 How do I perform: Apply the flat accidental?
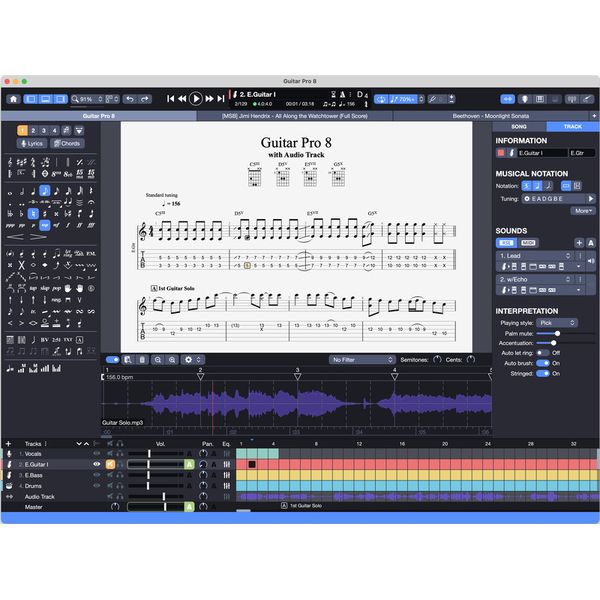click(x=21, y=214)
